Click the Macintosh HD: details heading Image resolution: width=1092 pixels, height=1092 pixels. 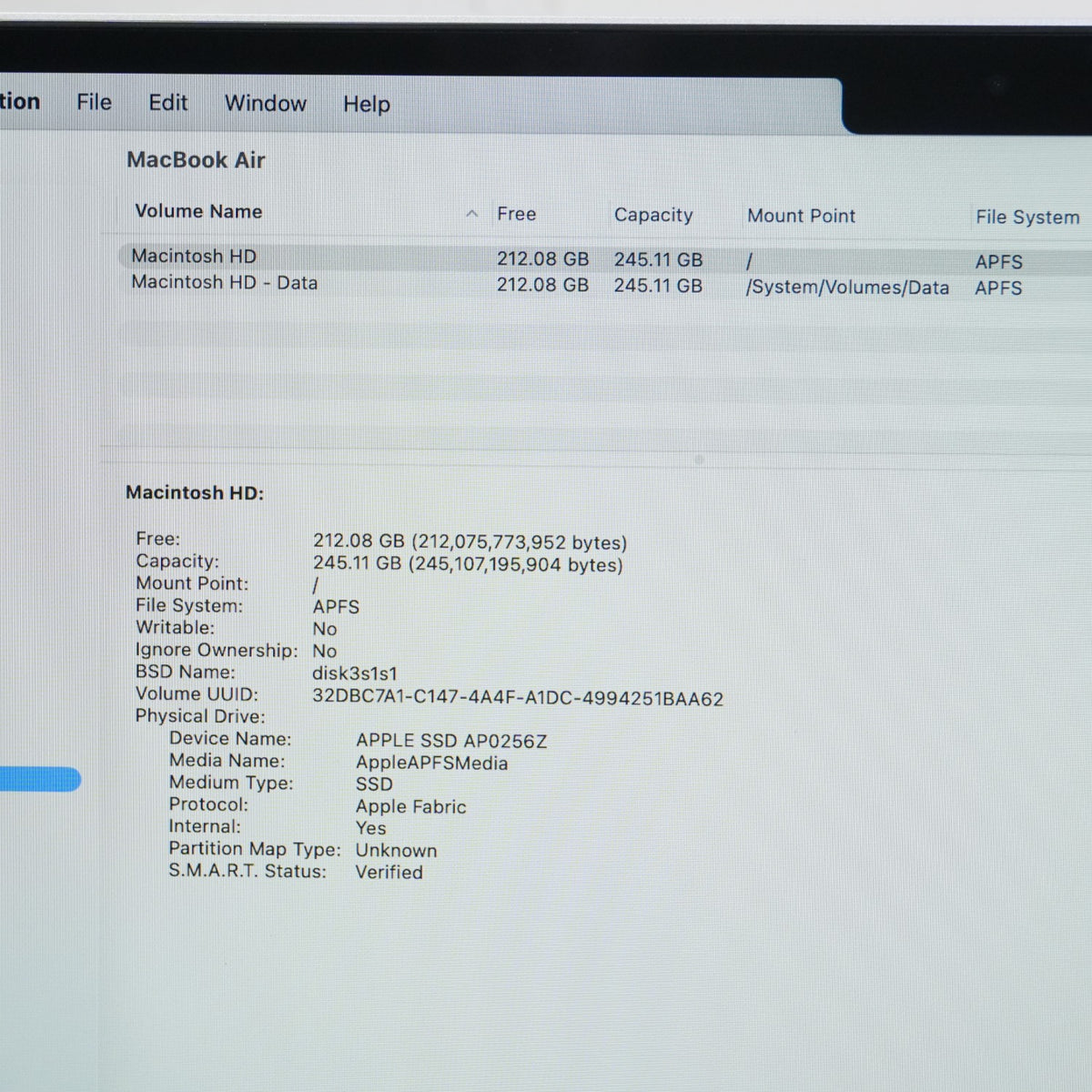(195, 492)
